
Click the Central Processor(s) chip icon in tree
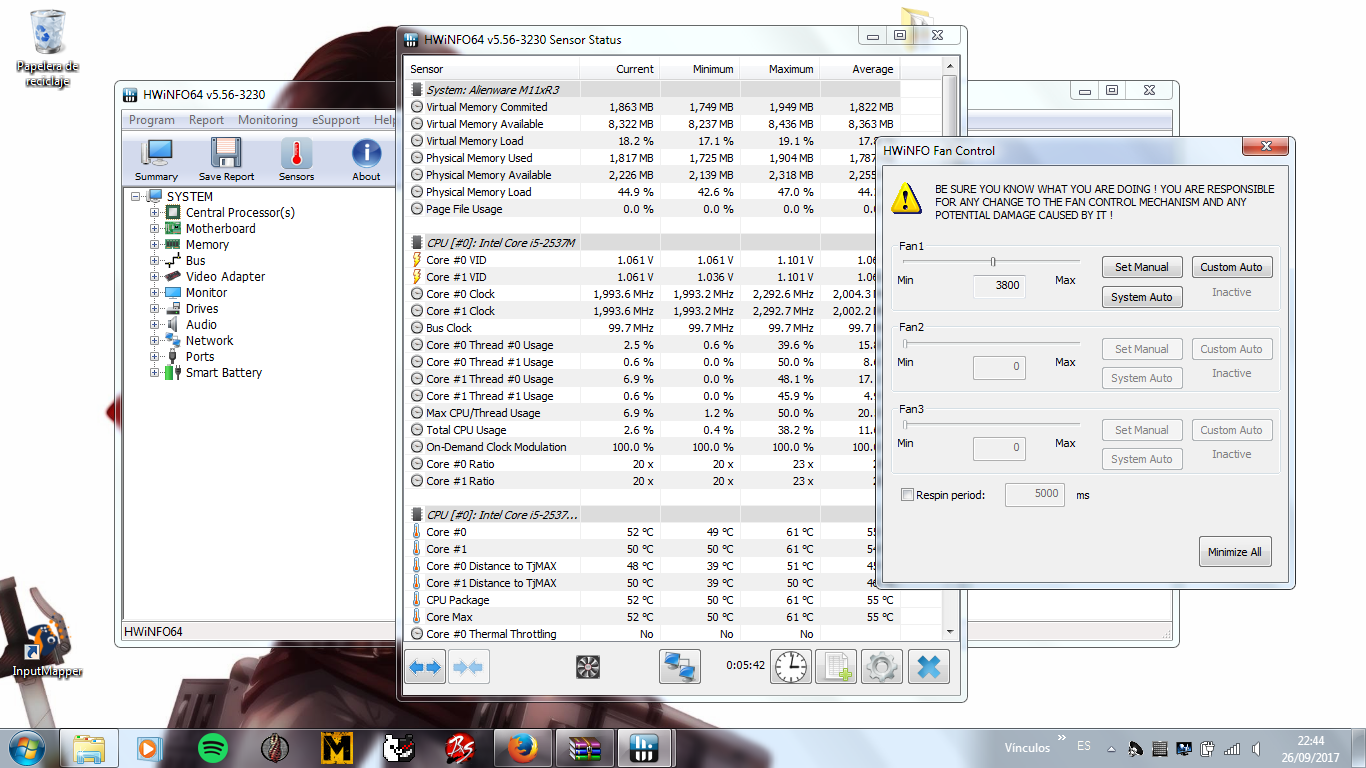point(174,212)
